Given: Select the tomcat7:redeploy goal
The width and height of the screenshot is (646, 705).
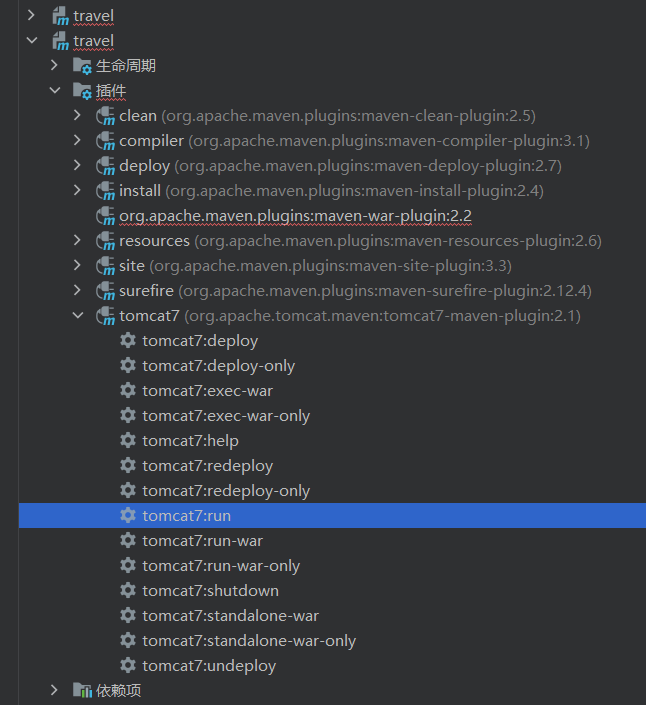Looking at the screenshot, I should tap(207, 466).
